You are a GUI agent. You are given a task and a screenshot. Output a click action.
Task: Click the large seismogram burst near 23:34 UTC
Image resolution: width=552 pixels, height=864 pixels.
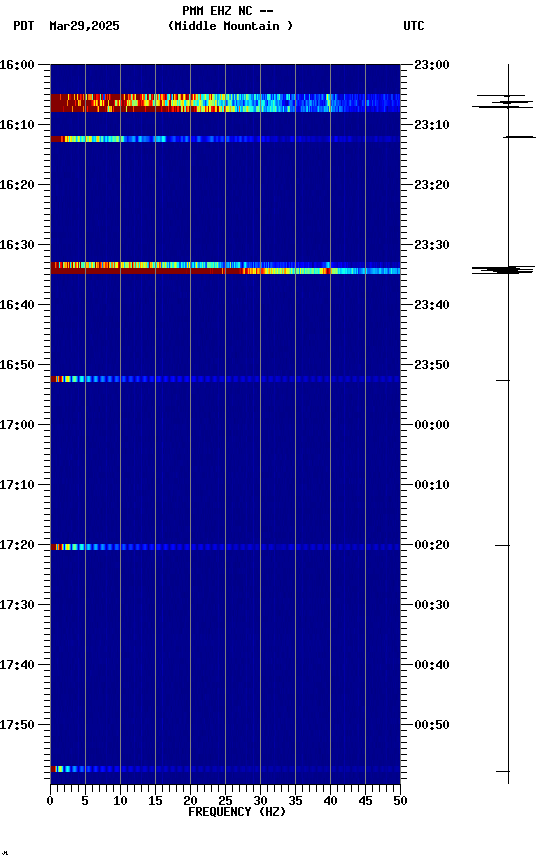503,269
